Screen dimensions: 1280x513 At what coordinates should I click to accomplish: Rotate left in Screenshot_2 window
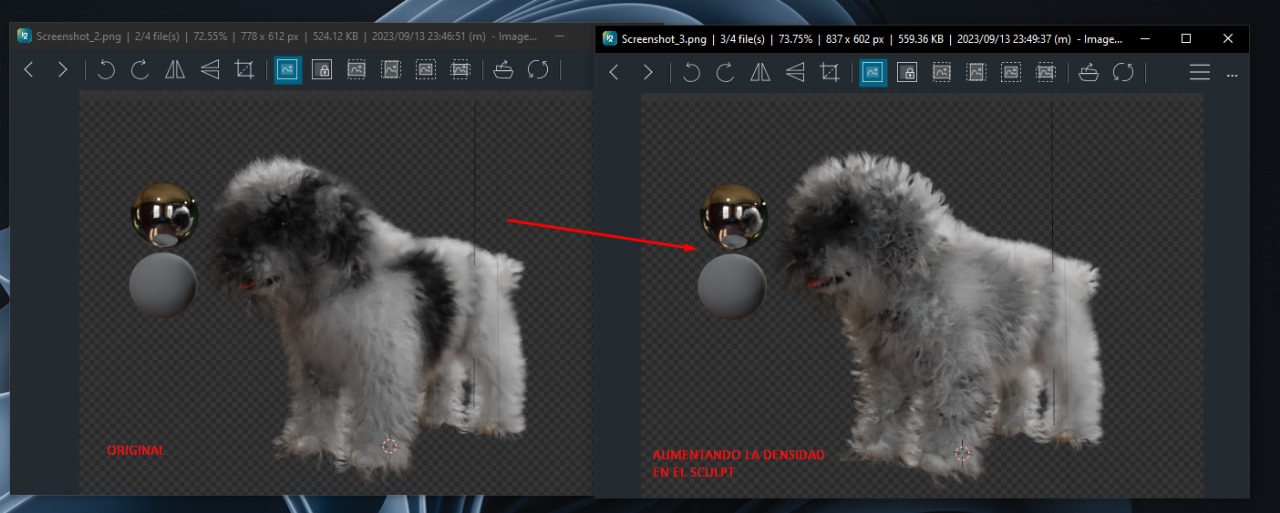[x=106, y=70]
